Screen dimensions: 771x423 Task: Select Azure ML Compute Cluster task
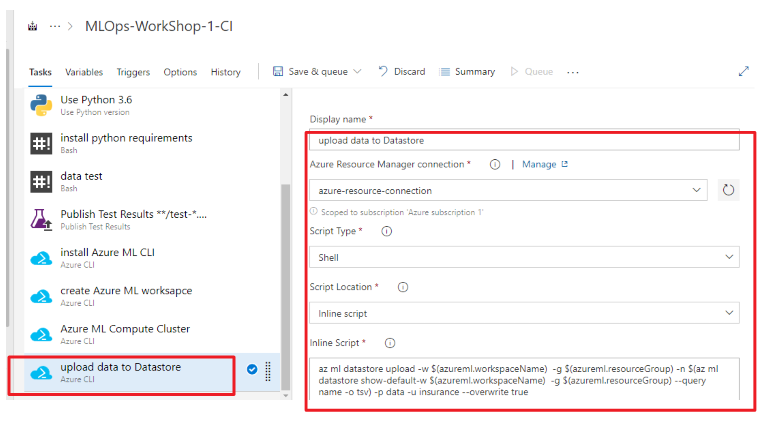(152, 334)
